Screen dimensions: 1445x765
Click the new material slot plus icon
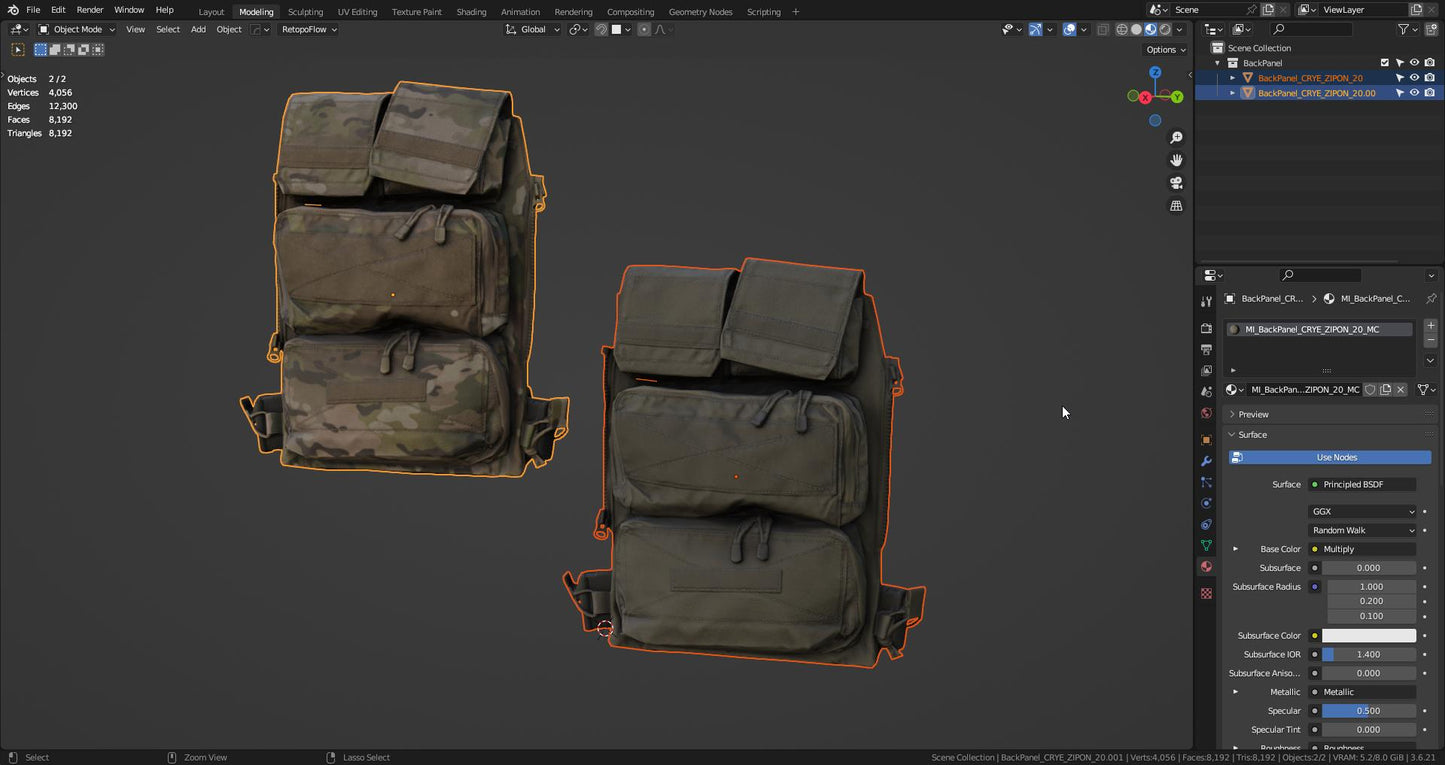click(x=1430, y=326)
